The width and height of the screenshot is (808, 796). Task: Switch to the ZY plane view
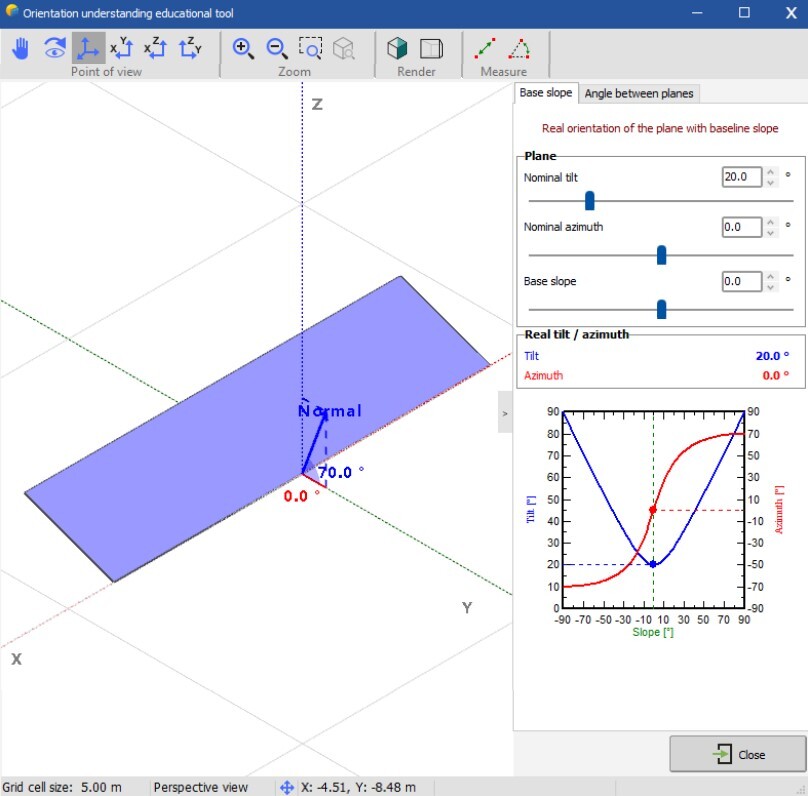pos(189,48)
